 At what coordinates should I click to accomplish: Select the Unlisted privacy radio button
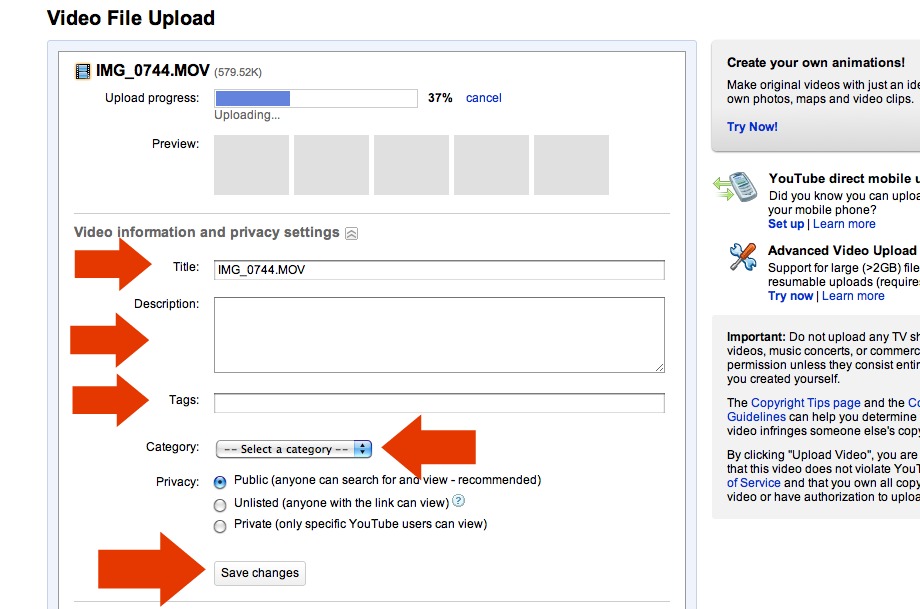[220, 505]
